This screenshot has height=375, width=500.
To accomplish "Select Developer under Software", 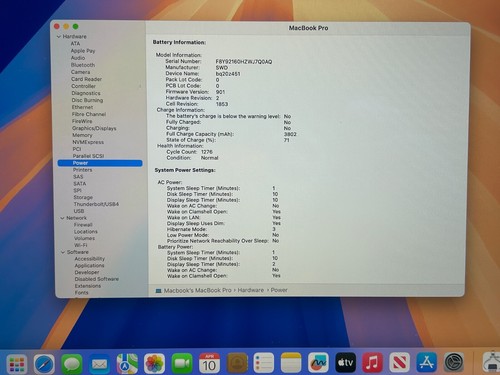I will click(x=87, y=272).
